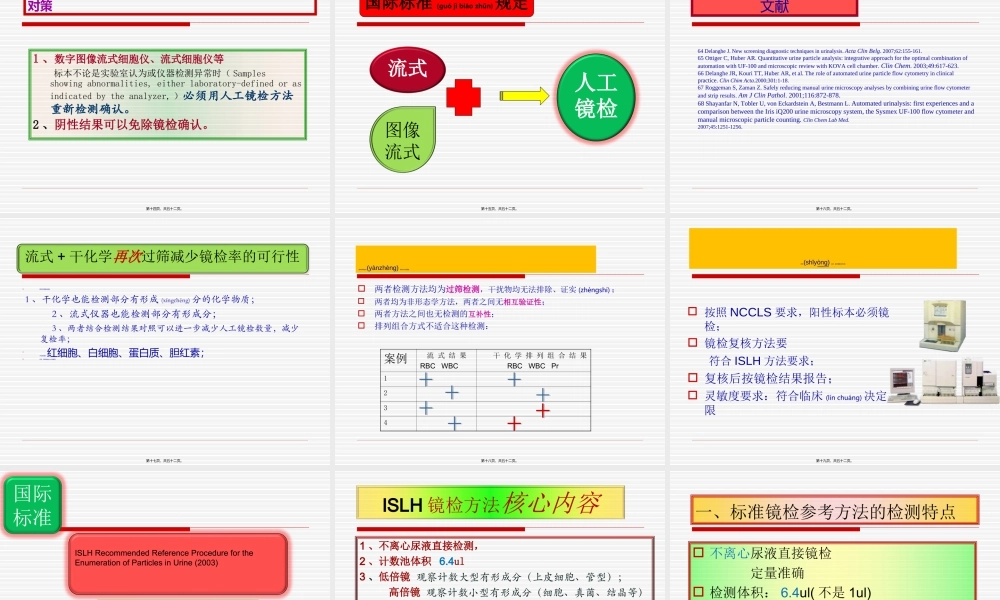Click the blue plus mark in case row 1
This screenshot has height=600, width=1000.
point(425,379)
